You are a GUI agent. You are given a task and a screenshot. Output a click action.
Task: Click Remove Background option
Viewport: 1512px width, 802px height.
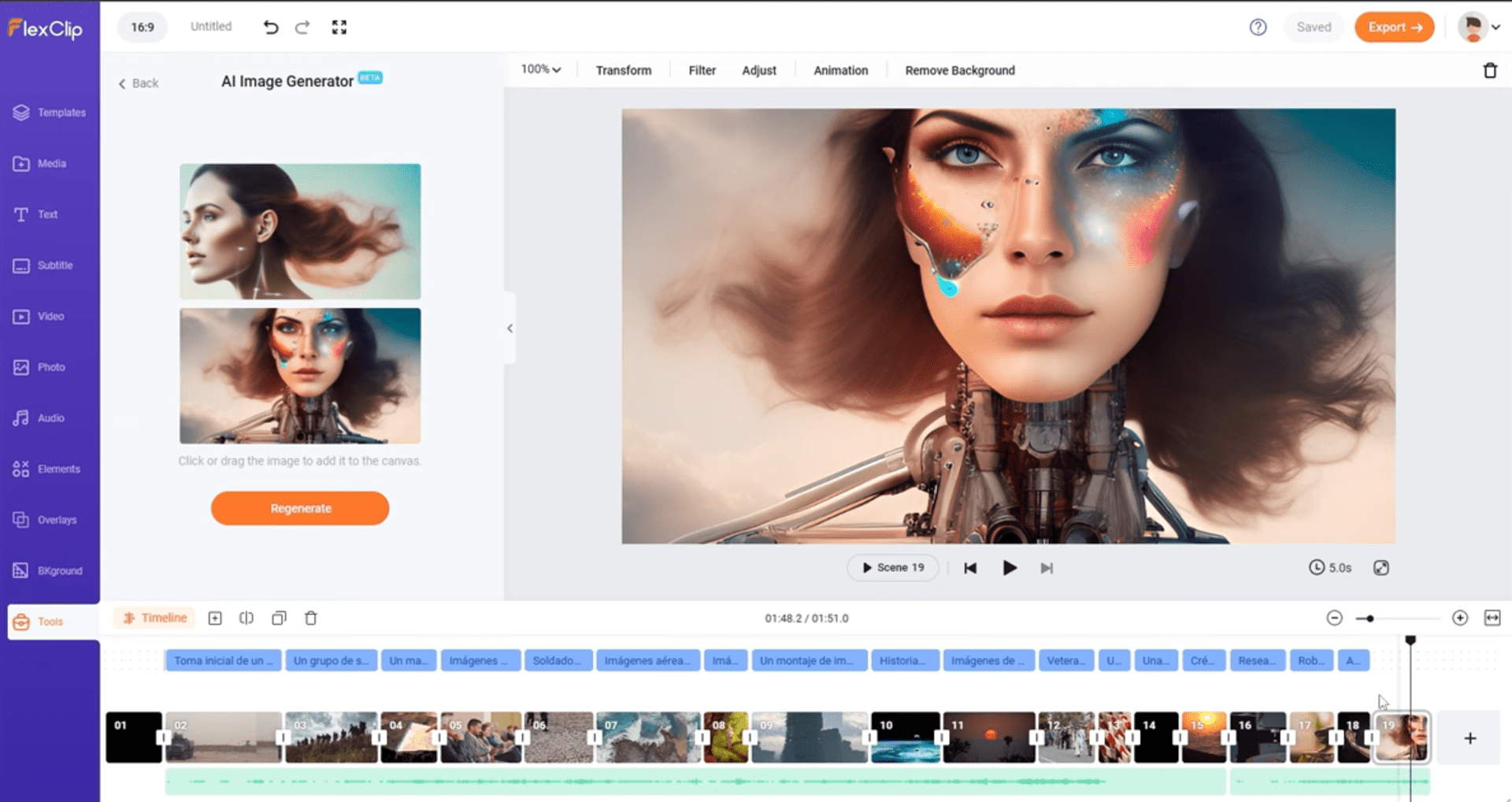(960, 70)
